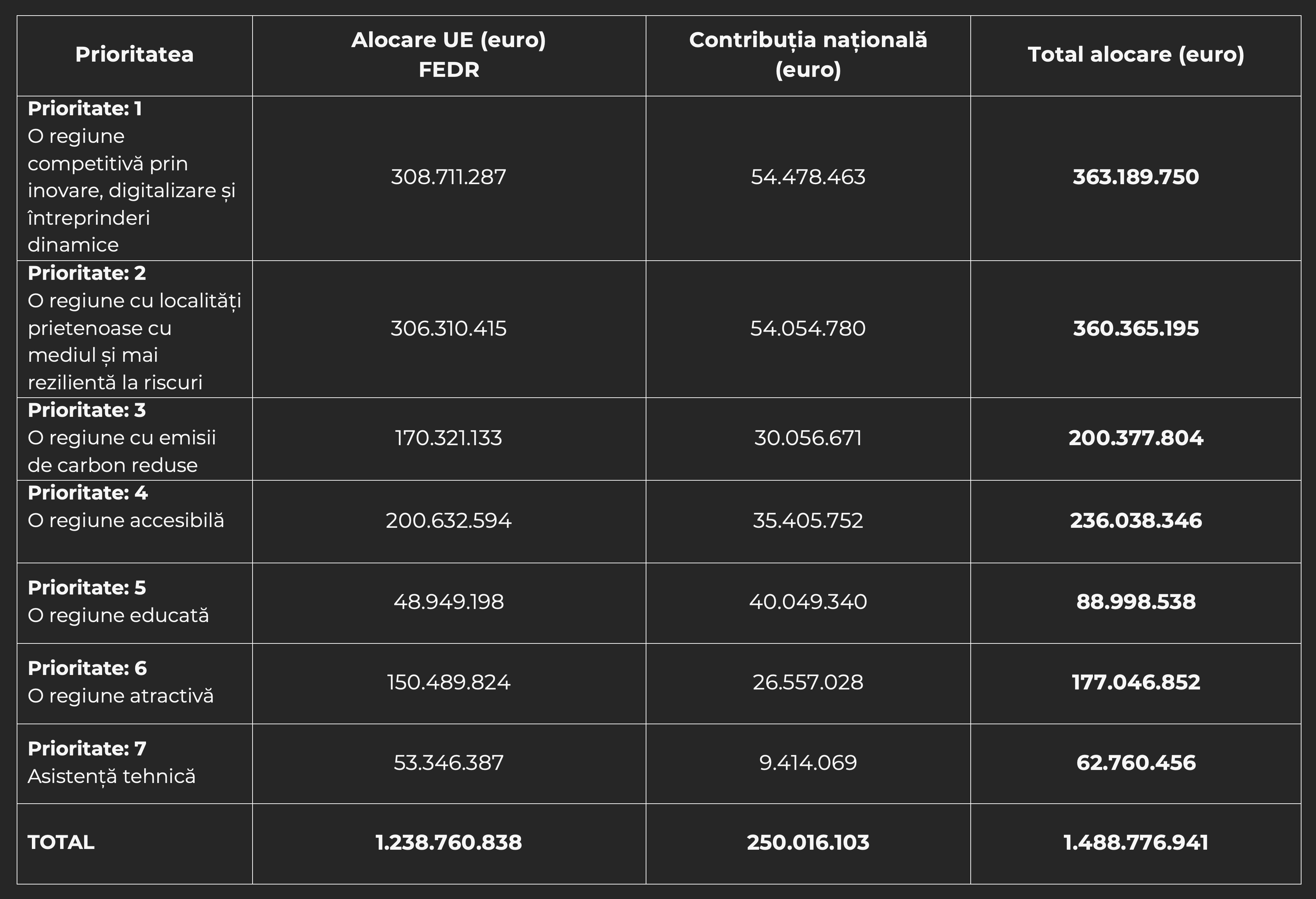Click the Prioritatea column header
1316x899 pixels.
[x=134, y=55]
